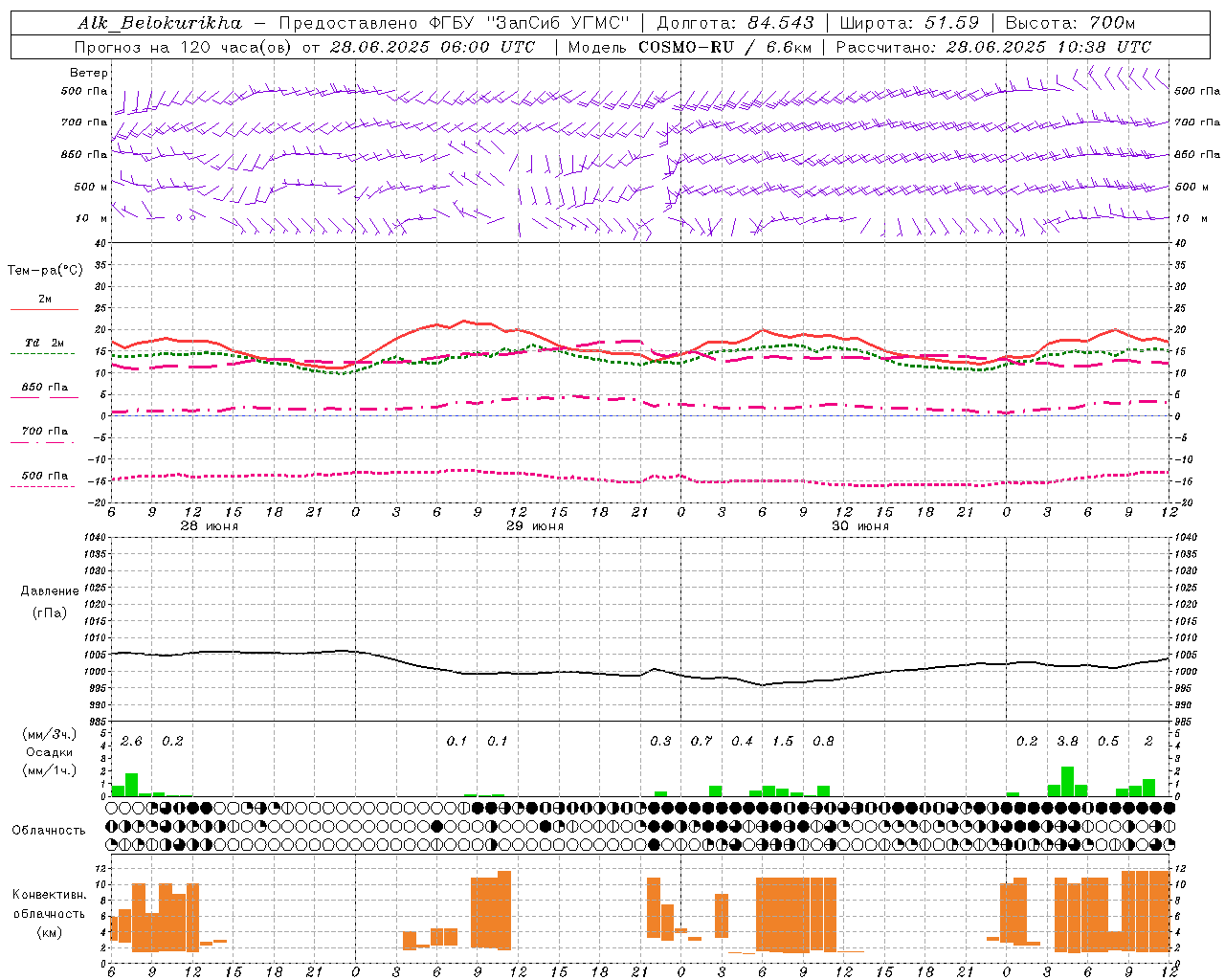Image resolution: width=1225 pixels, height=980 pixels.
Task: Click the station name Alk_Belokurikha in header
Action: point(159,23)
